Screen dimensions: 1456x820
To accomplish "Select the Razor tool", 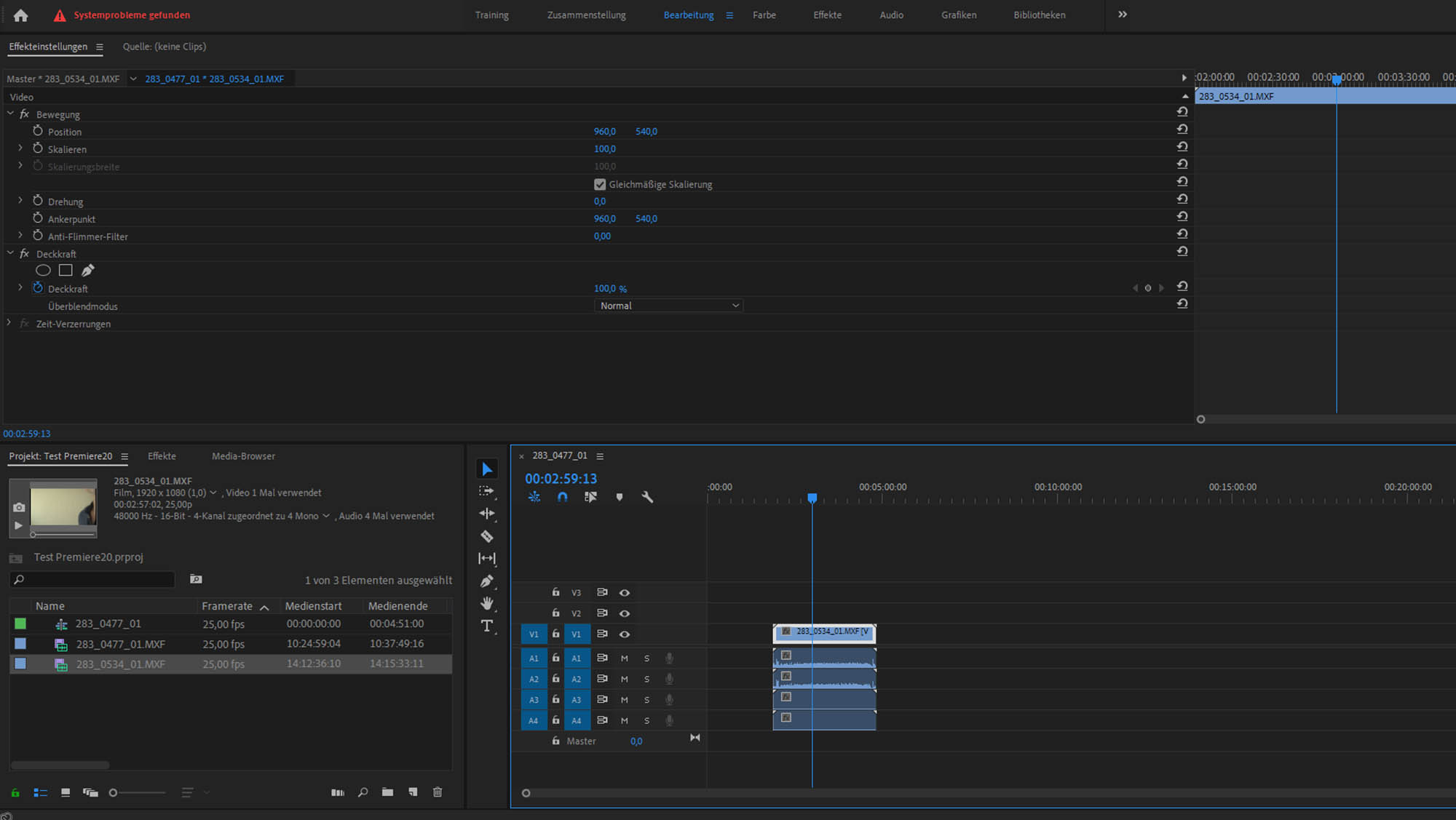I will pos(487,536).
